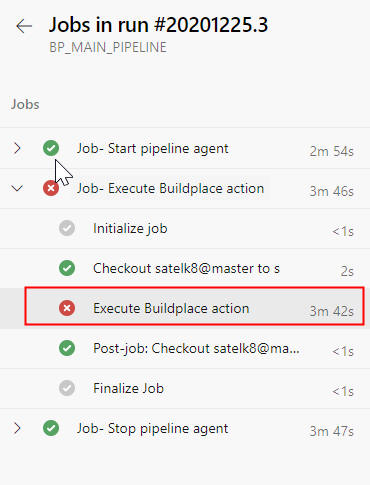Open the Finalize Job step

point(185,389)
